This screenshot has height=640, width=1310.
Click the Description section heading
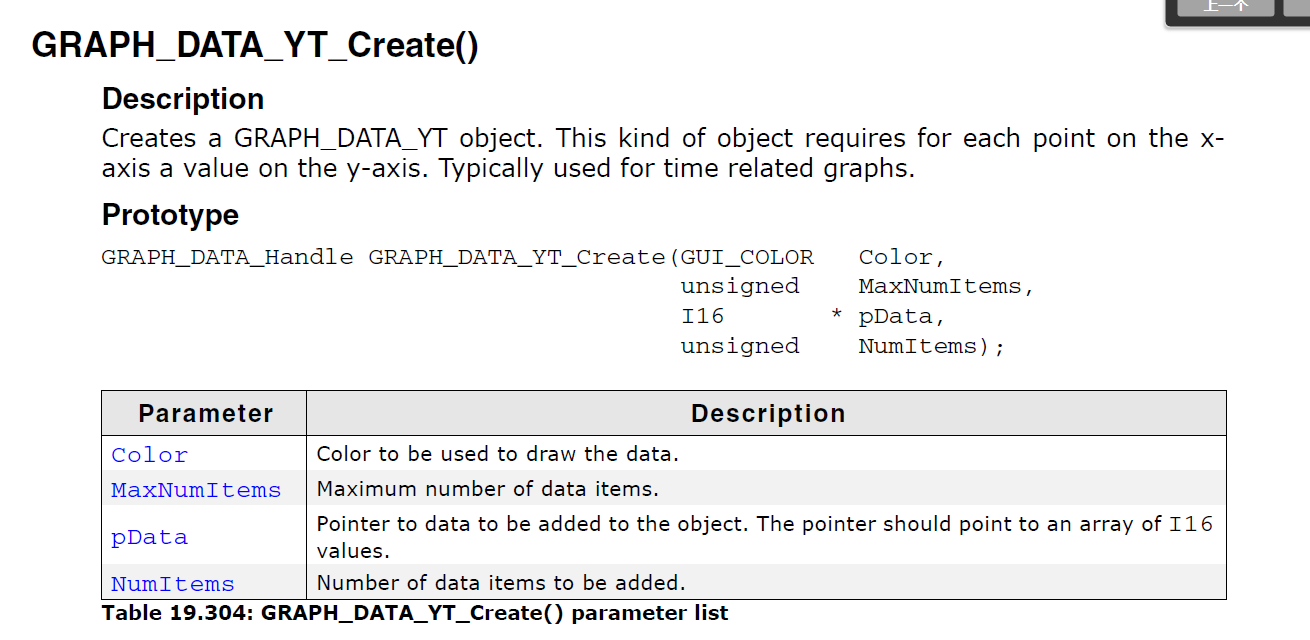click(183, 99)
